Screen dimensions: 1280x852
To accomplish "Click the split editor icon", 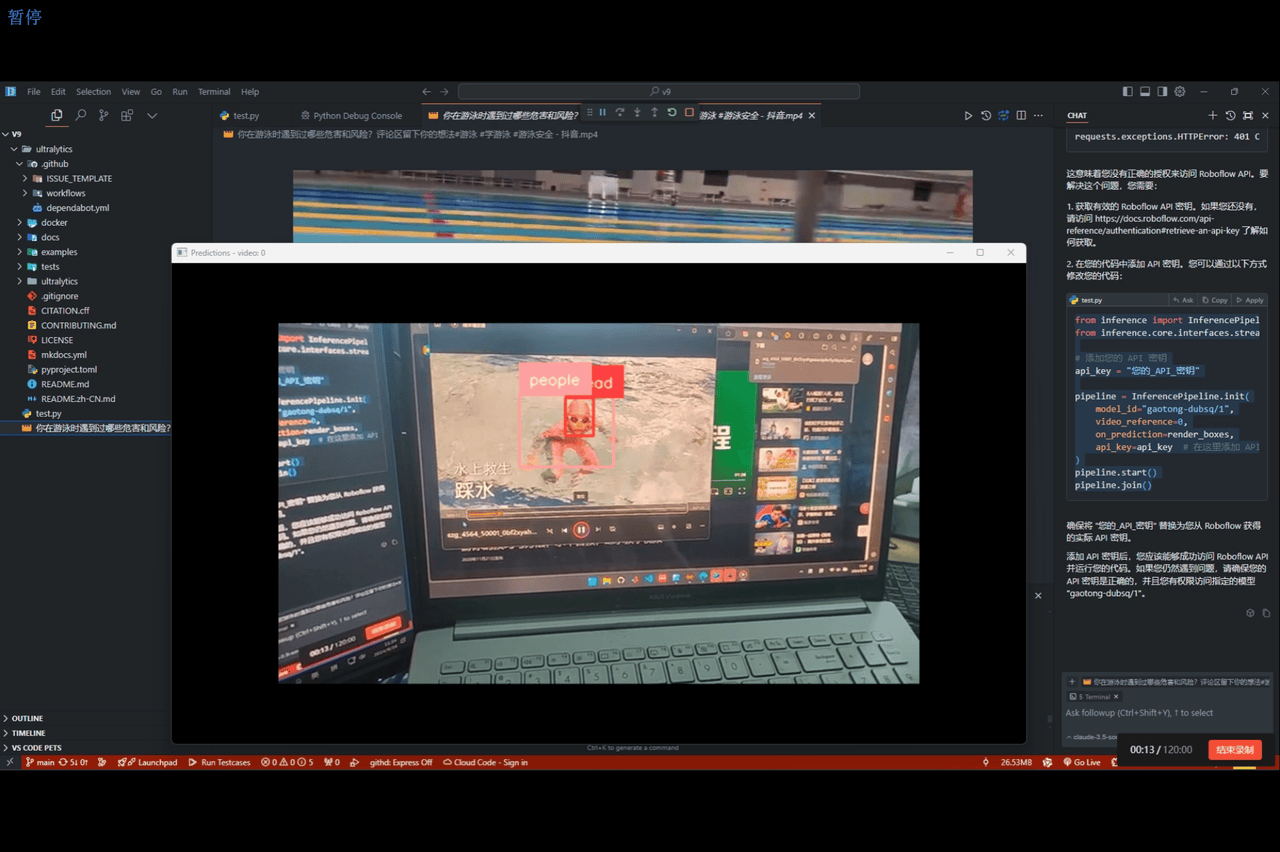I will click(x=1021, y=116).
